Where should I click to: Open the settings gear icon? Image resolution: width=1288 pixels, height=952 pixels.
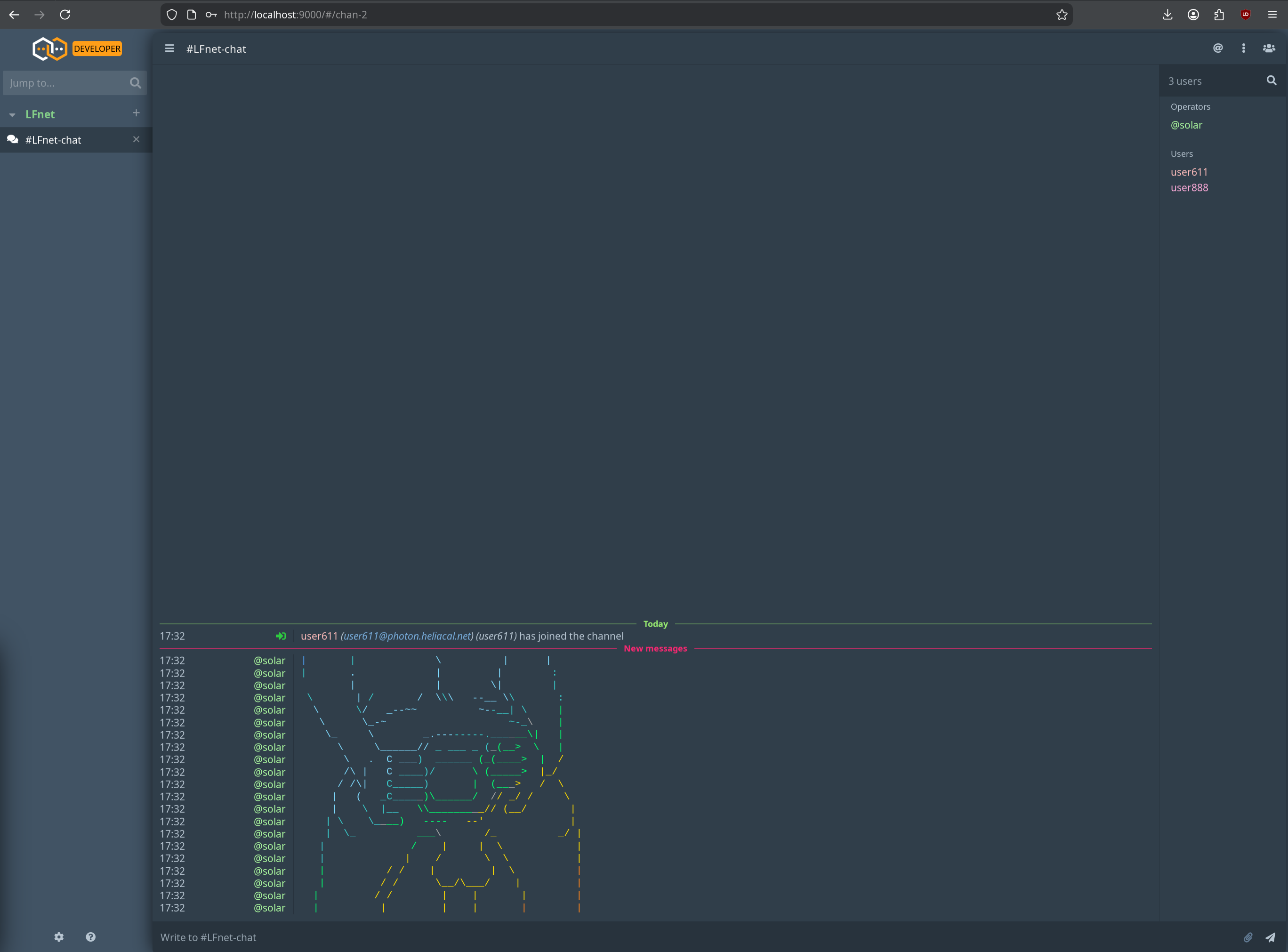[59, 937]
